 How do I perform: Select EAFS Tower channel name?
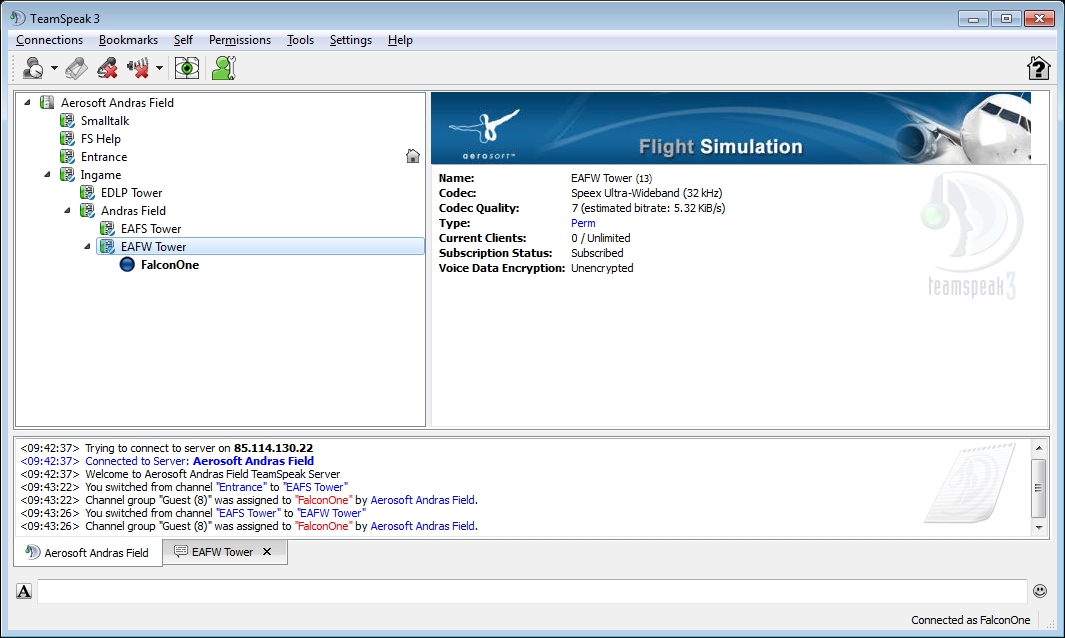click(151, 228)
